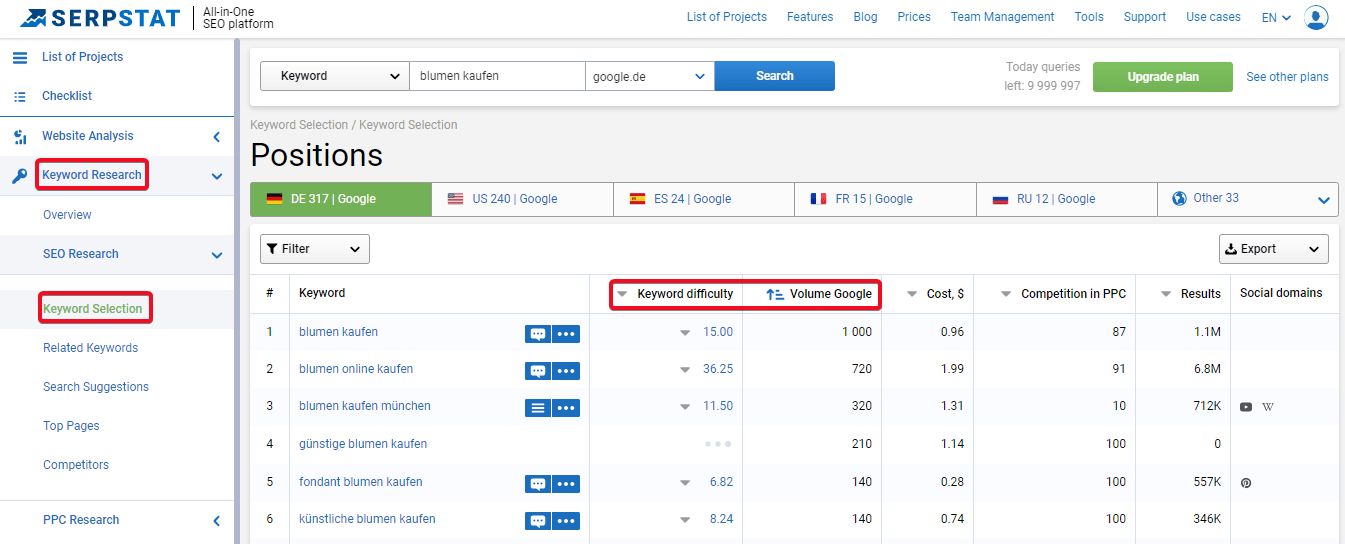The image size is (1345, 544).
Task: Click the blumen kaufen search input field
Action: 497,76
